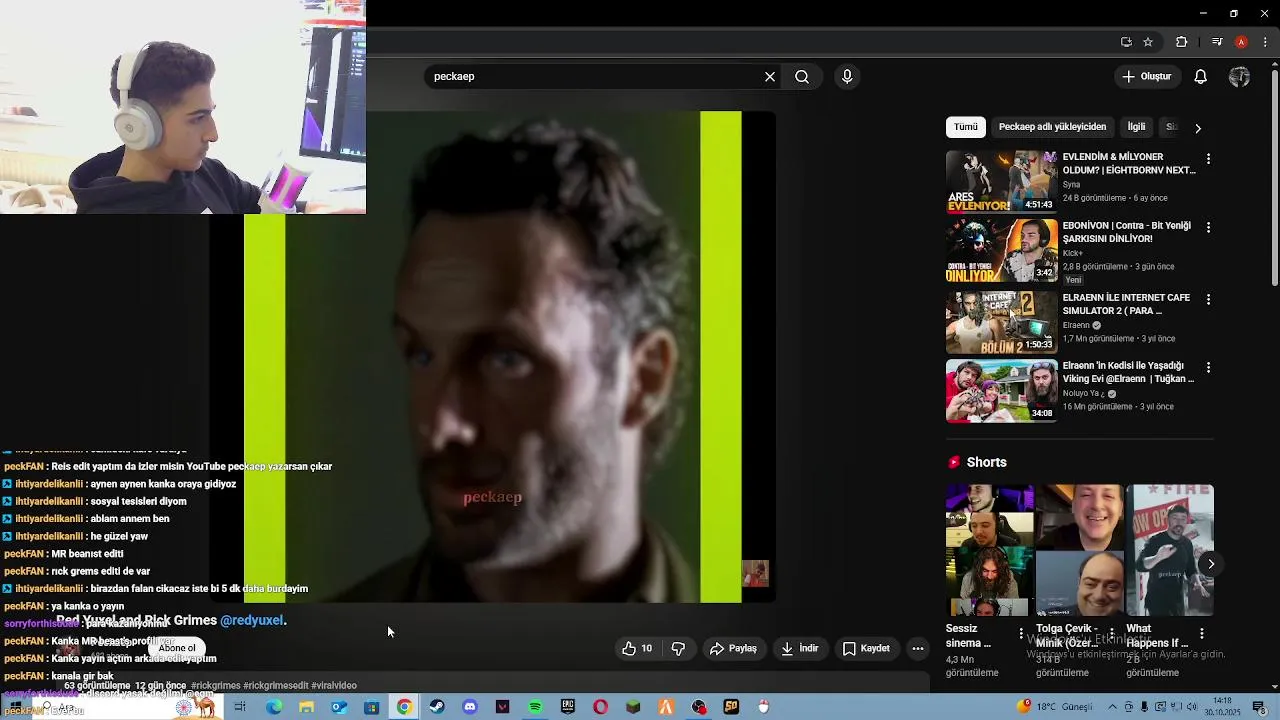Open options for Tolga Çevik short

pyautogui.click(x=1111, y=634)
